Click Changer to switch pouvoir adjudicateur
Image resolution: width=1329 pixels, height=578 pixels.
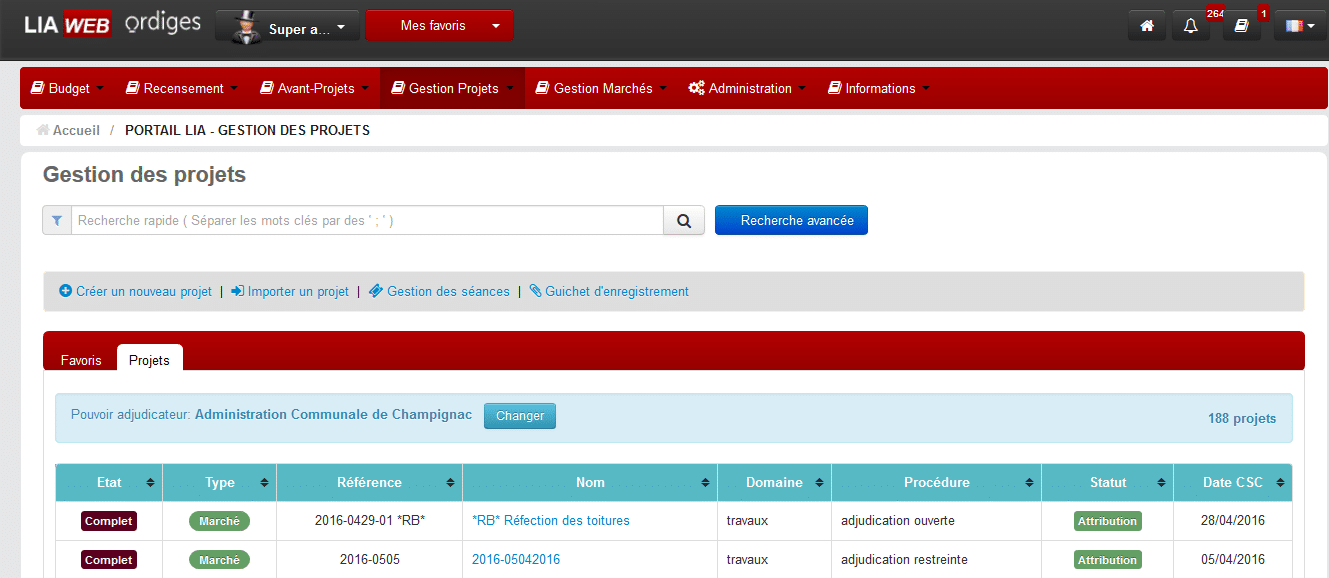coord(520,416)
